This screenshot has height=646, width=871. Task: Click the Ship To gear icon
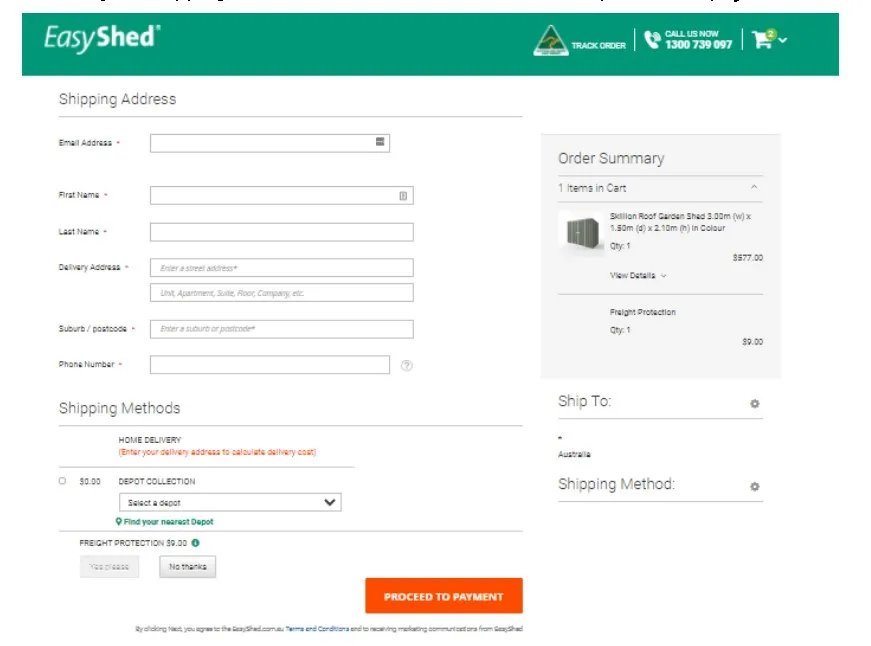click(755, 404)
